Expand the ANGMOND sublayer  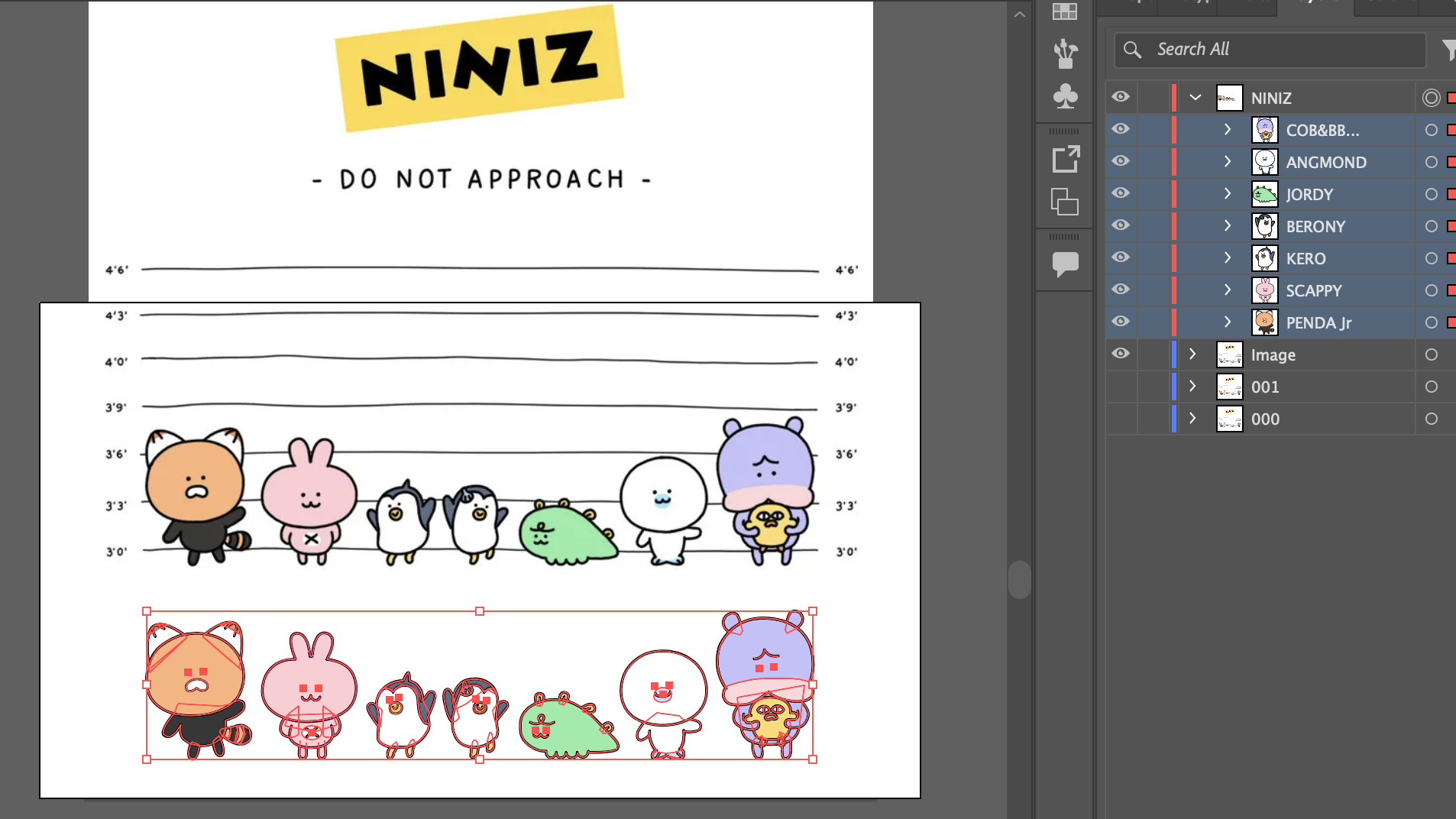coord(1228,161)
